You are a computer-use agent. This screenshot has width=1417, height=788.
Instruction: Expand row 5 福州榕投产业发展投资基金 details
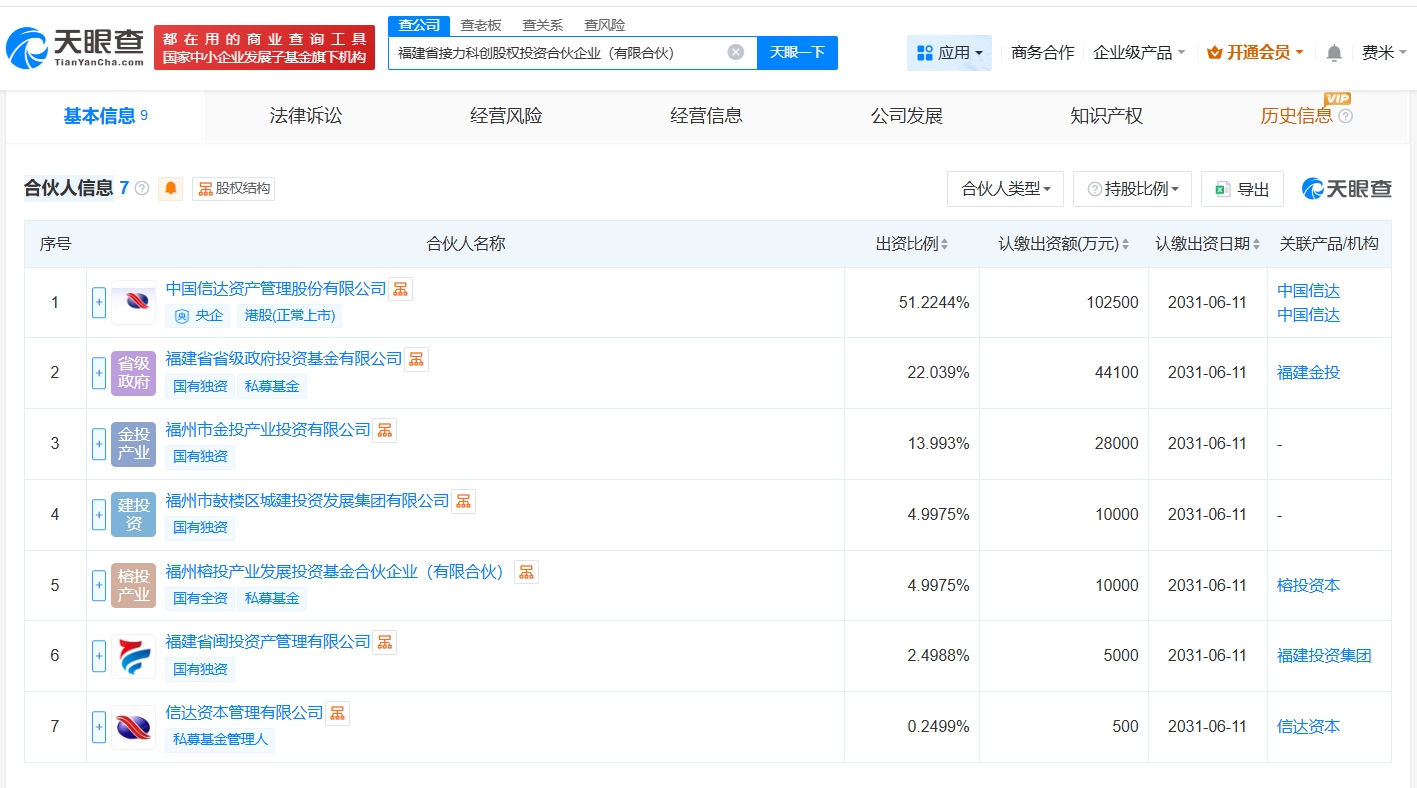point(99,585)
